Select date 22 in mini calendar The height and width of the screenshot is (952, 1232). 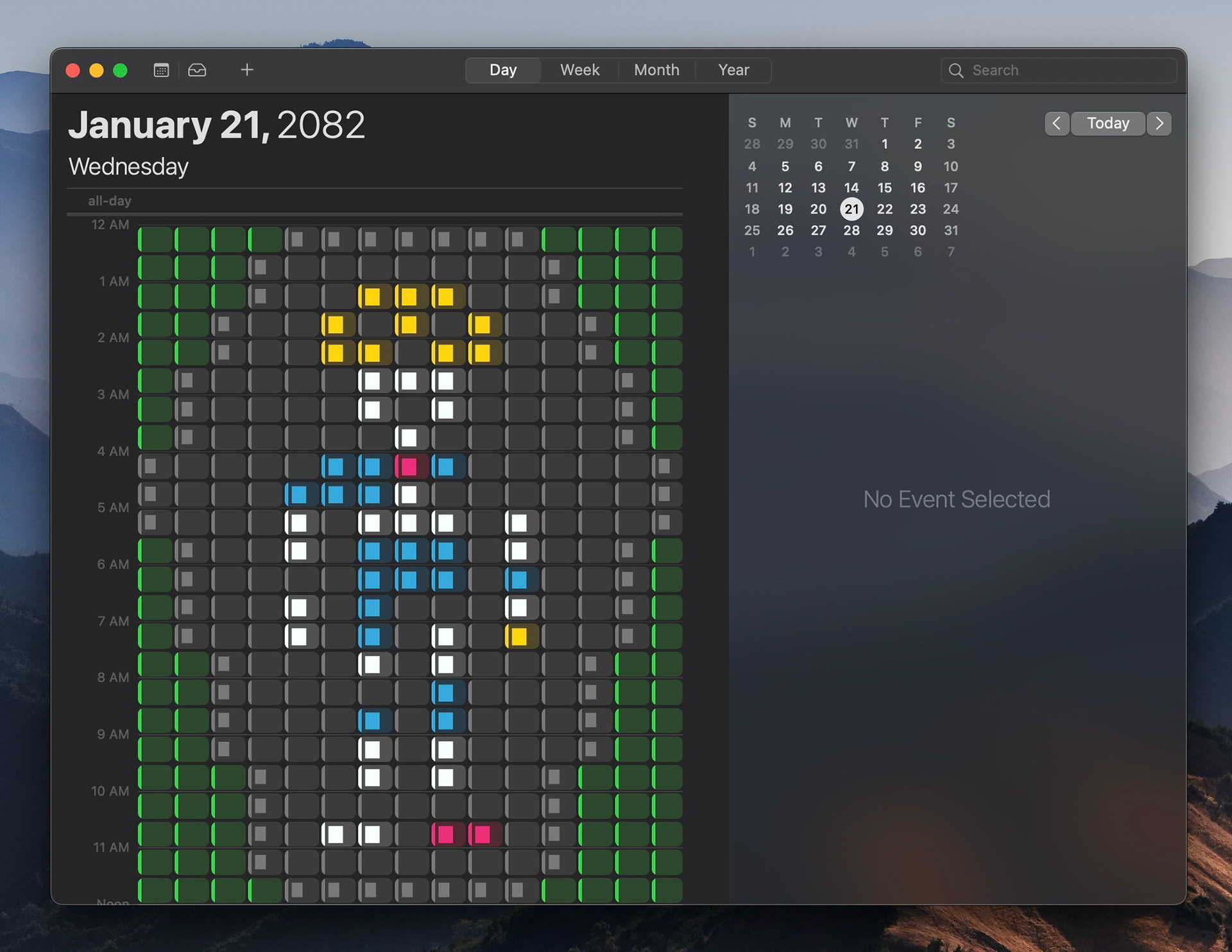click(885, 209)
